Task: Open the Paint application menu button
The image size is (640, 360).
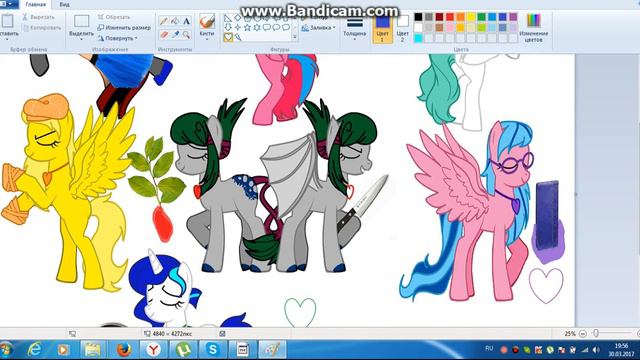Action: point(8,4)
